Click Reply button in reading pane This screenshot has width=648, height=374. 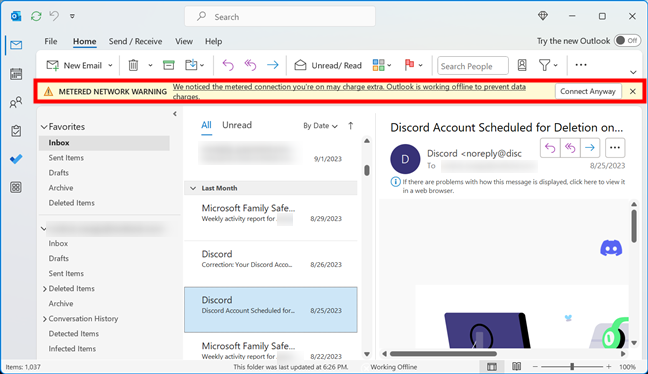pos(550,148)
